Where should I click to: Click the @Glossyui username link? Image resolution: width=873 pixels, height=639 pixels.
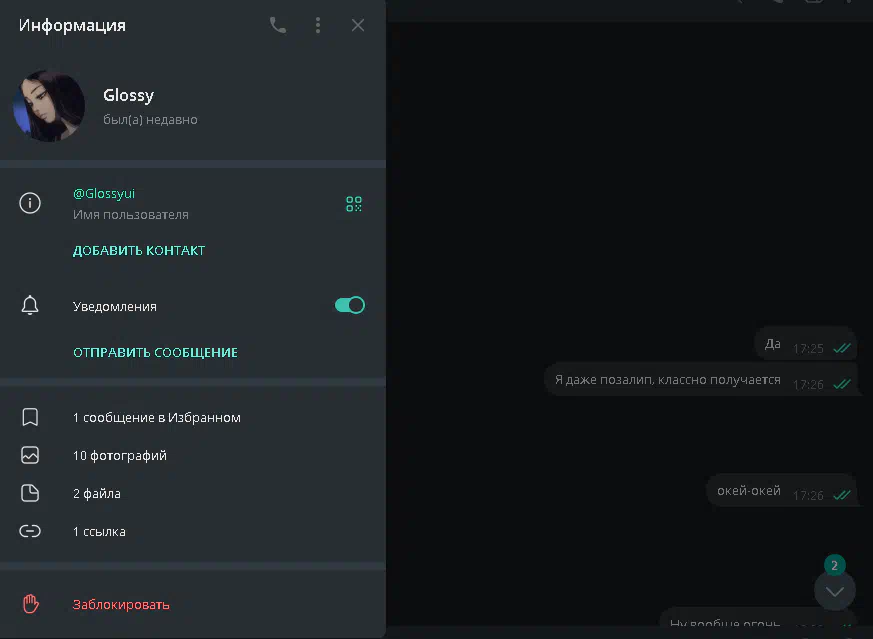[104, 193]
